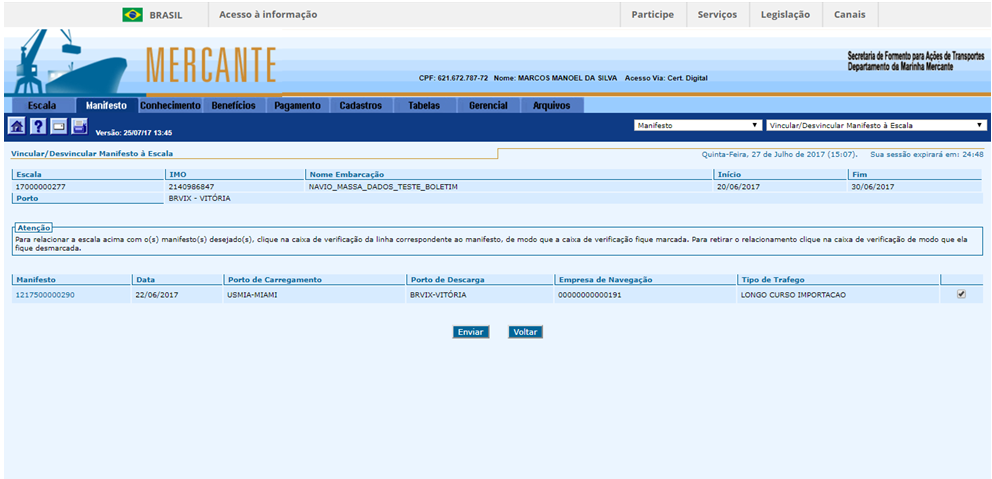Viewport: 992px width, 479px height.
Task: Click Acesso à informação link
Action: coord(268,15)
